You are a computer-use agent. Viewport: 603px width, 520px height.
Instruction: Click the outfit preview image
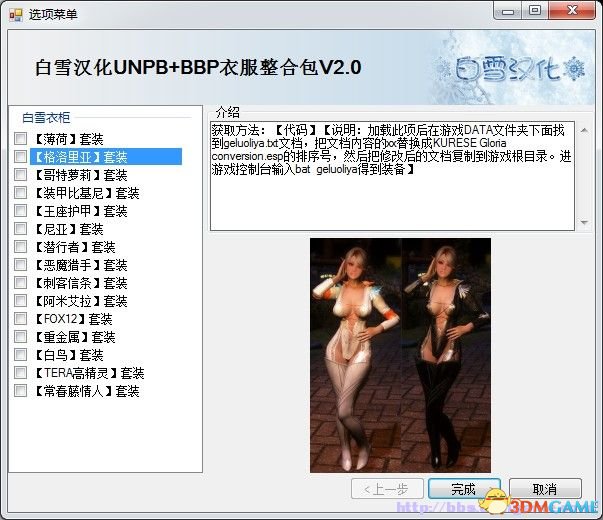pyautogui.click(x=400, y=355)
